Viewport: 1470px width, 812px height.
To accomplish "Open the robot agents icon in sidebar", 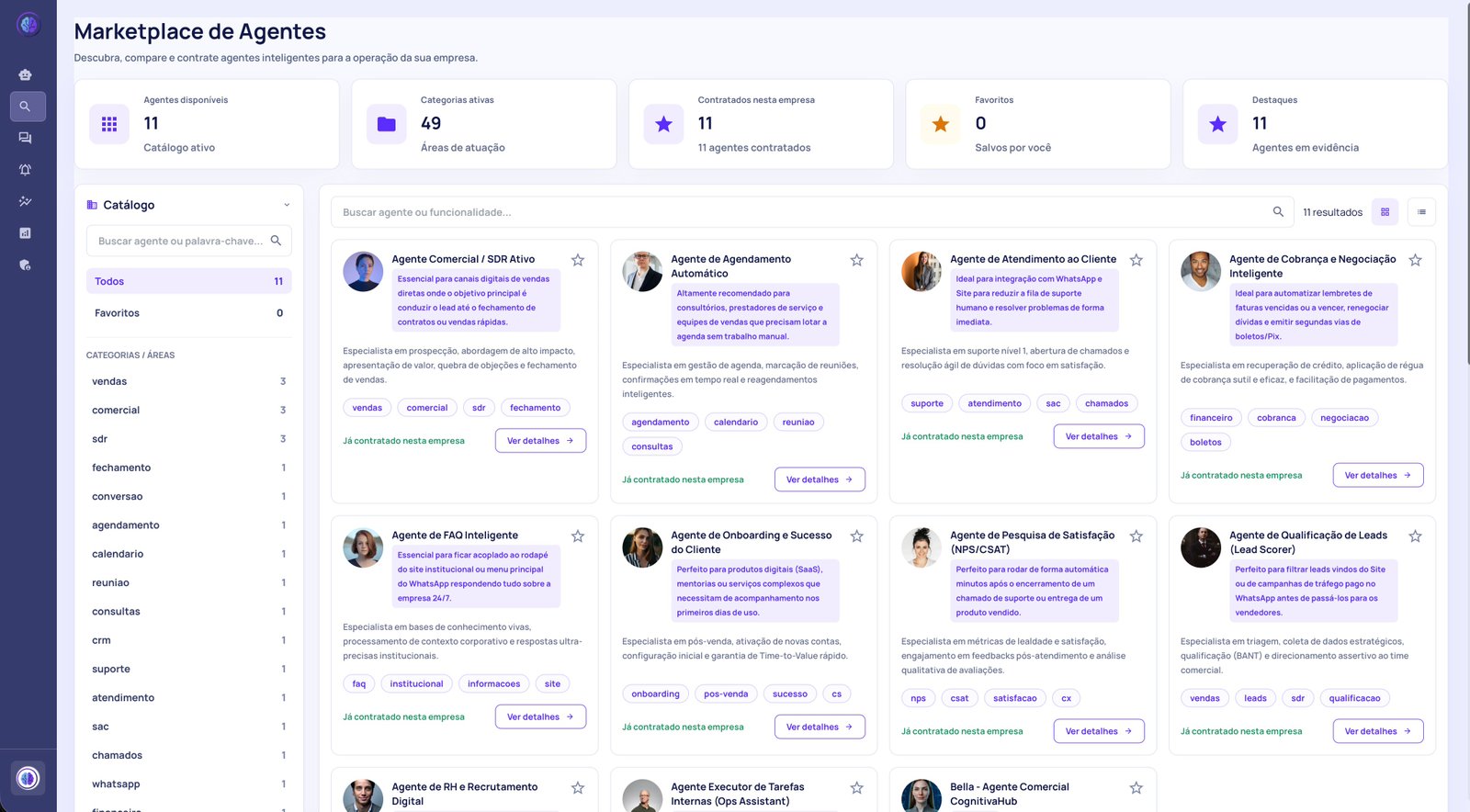I will (25, 74).
